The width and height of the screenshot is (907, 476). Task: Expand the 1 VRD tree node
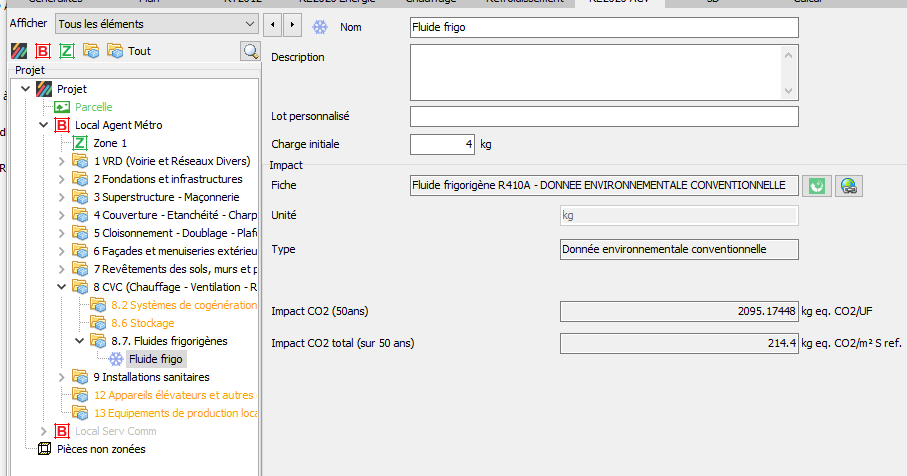pos(61,161)
